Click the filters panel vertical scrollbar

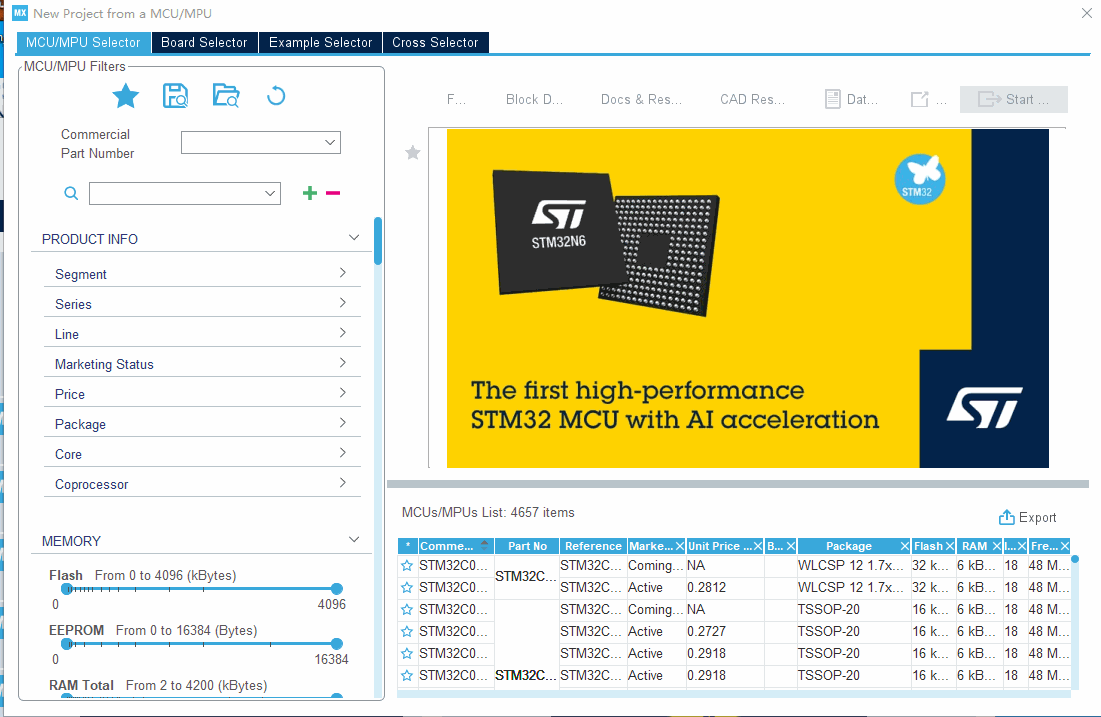coord(378,241)
